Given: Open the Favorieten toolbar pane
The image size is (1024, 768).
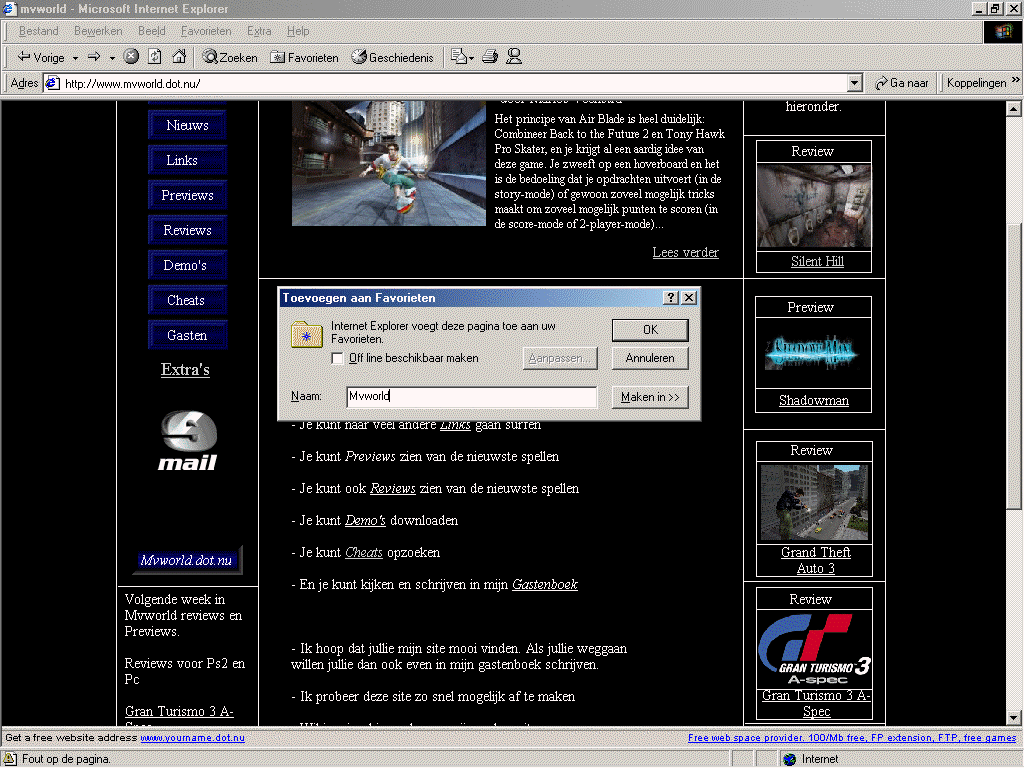Looking at the screenshot, I should tap(304, 57).
